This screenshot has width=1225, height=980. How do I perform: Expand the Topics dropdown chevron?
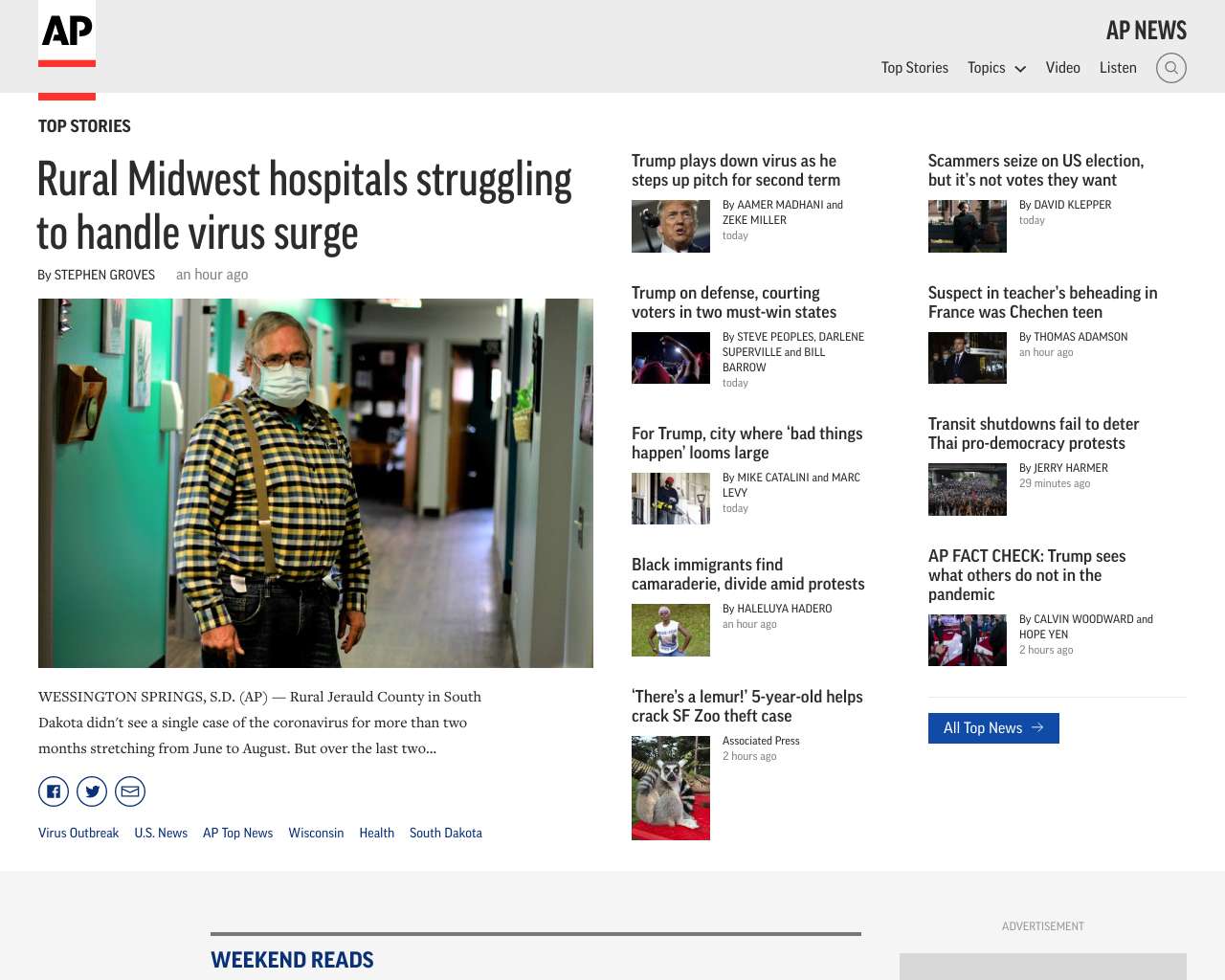pyautogui.click(x=1020, y=69)
